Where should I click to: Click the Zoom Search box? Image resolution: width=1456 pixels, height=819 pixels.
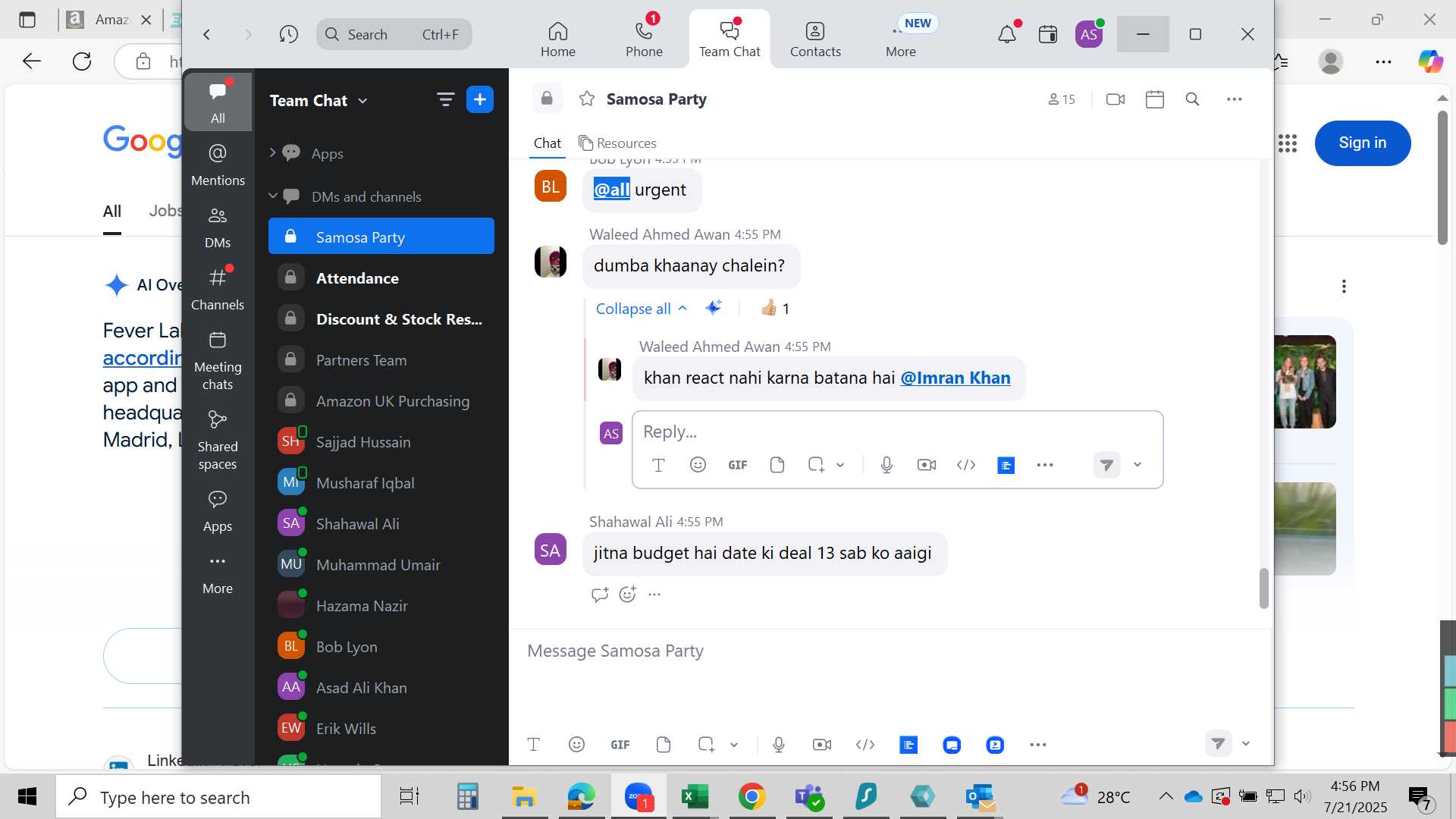[x=394, y=34]
